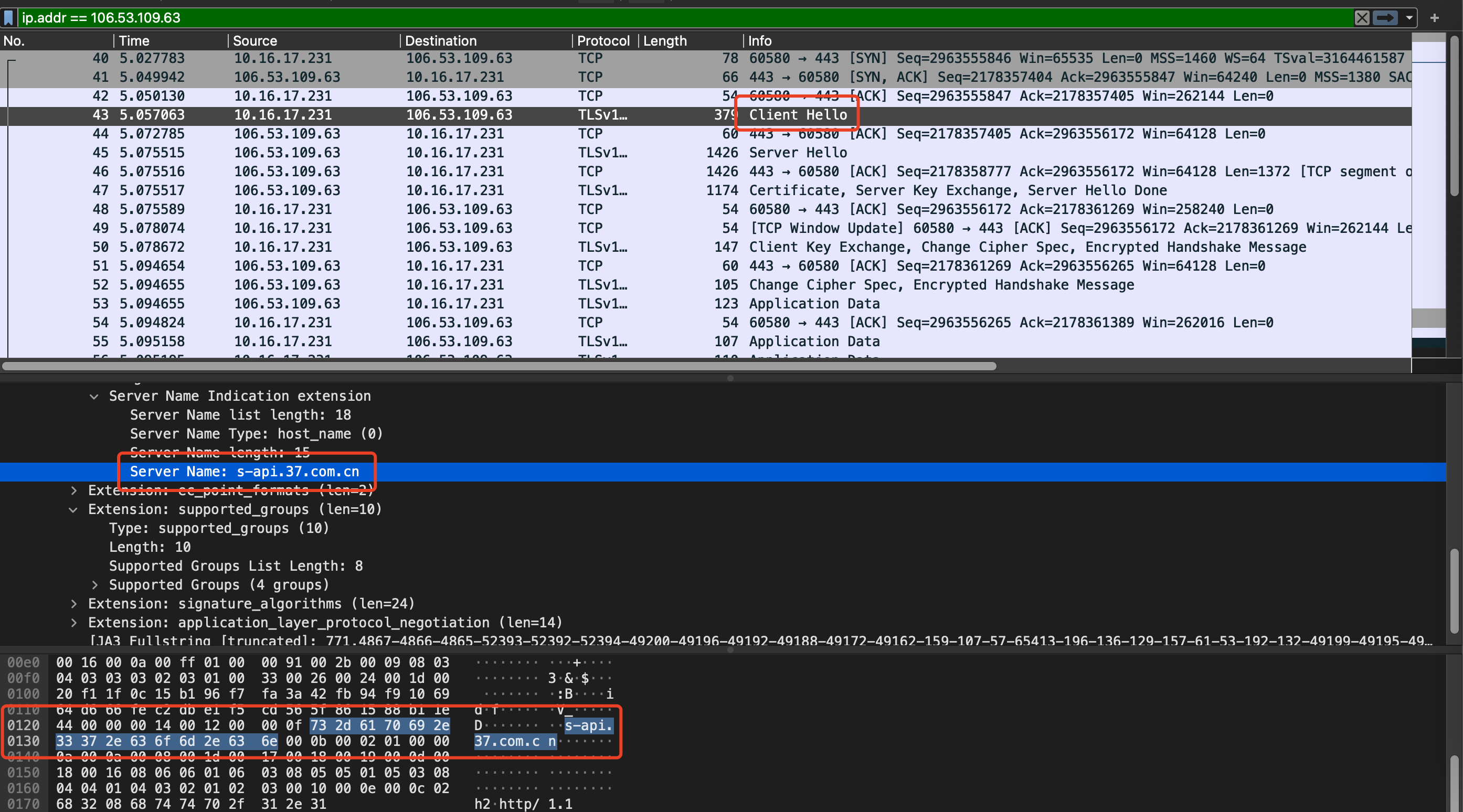Click the ip.addr filter input field

398,18
